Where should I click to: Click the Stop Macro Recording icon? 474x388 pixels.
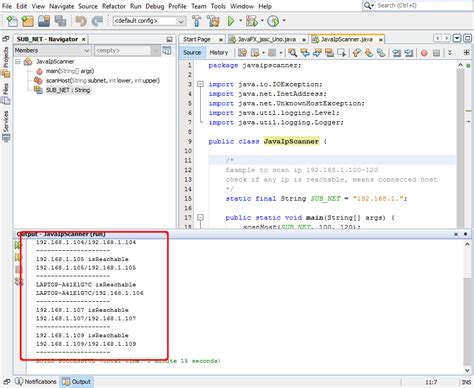pos(436,53)
